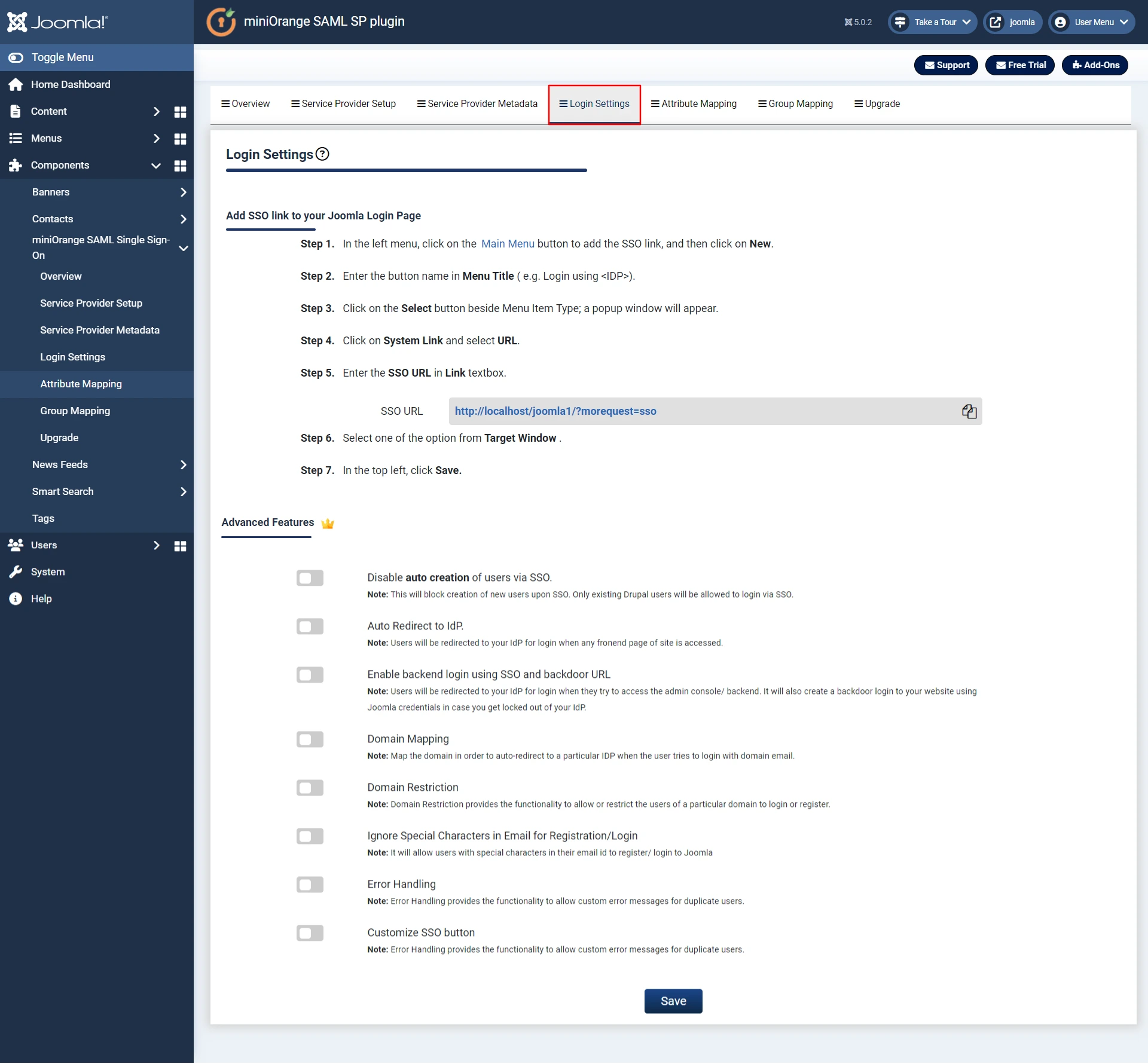Switch to the Attribute Mapping tab

coord(693,103)
